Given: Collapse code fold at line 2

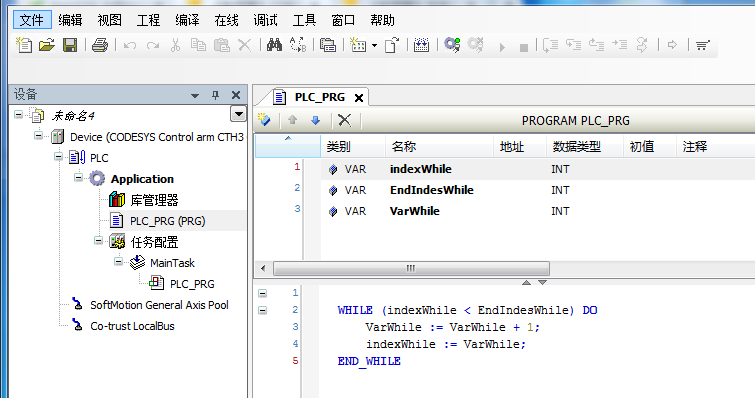Looking at the screenshot, I should tap(262, 310).
